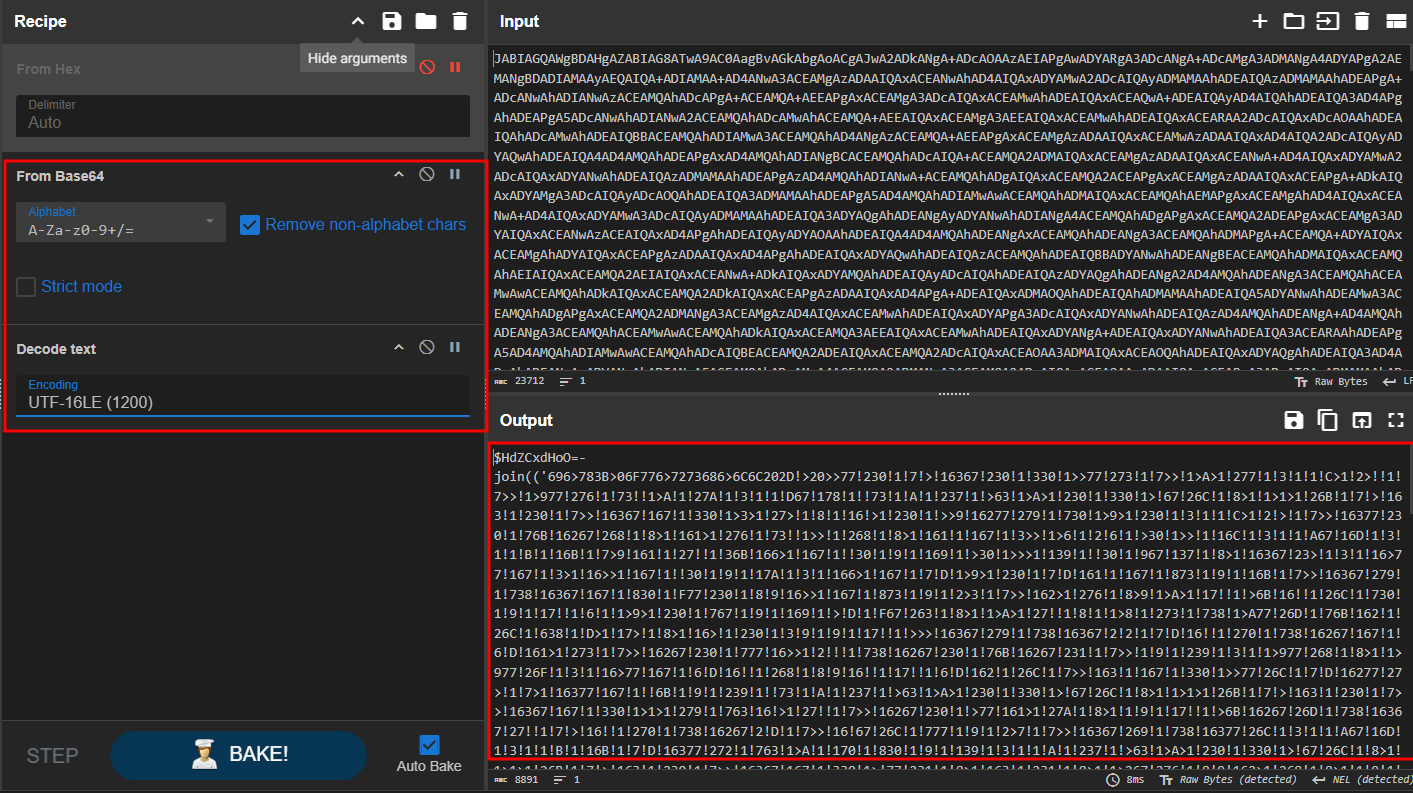Screen dimensions: 1413x793
Task: Copy output to clipboard
Action: 1327,420
